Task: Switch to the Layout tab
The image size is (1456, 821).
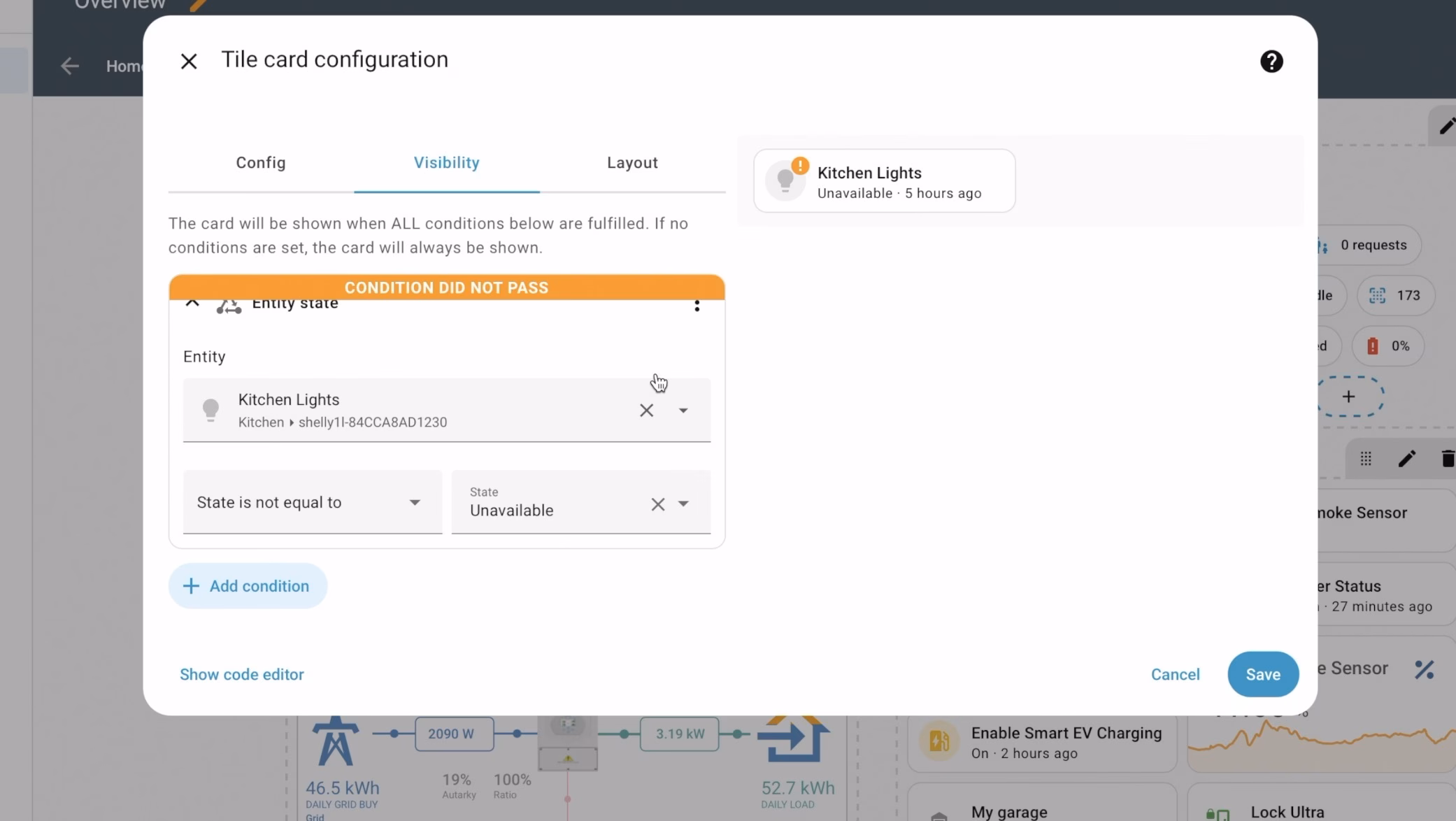Action: click(x=632, y=163)
